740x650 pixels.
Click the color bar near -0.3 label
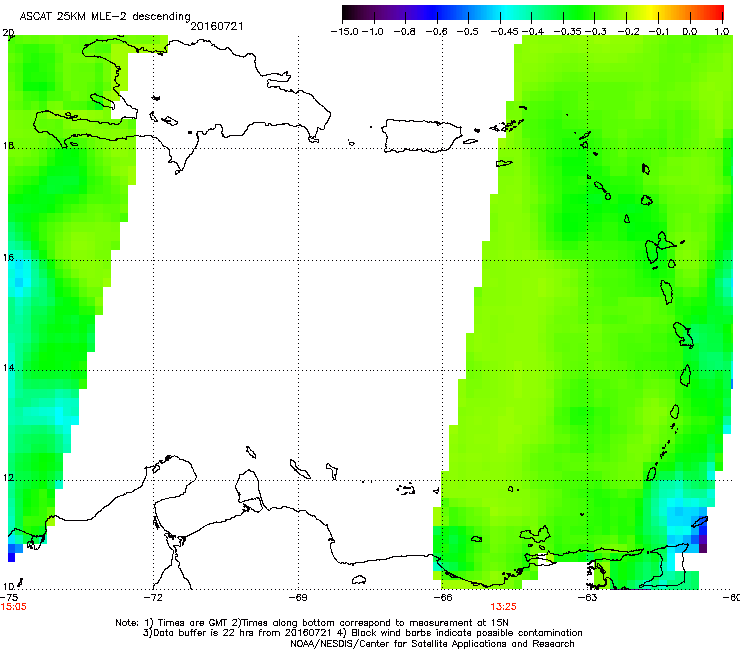(x=595, y=12)
